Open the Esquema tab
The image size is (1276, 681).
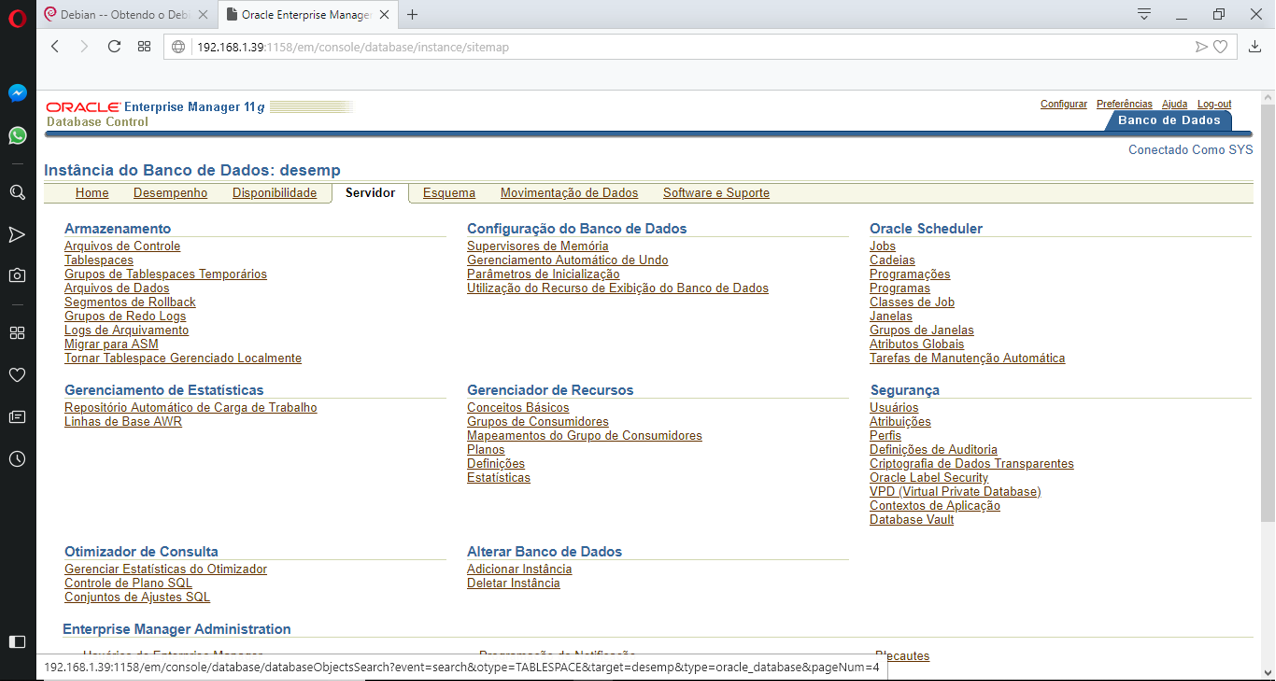[x=449, y=193]
